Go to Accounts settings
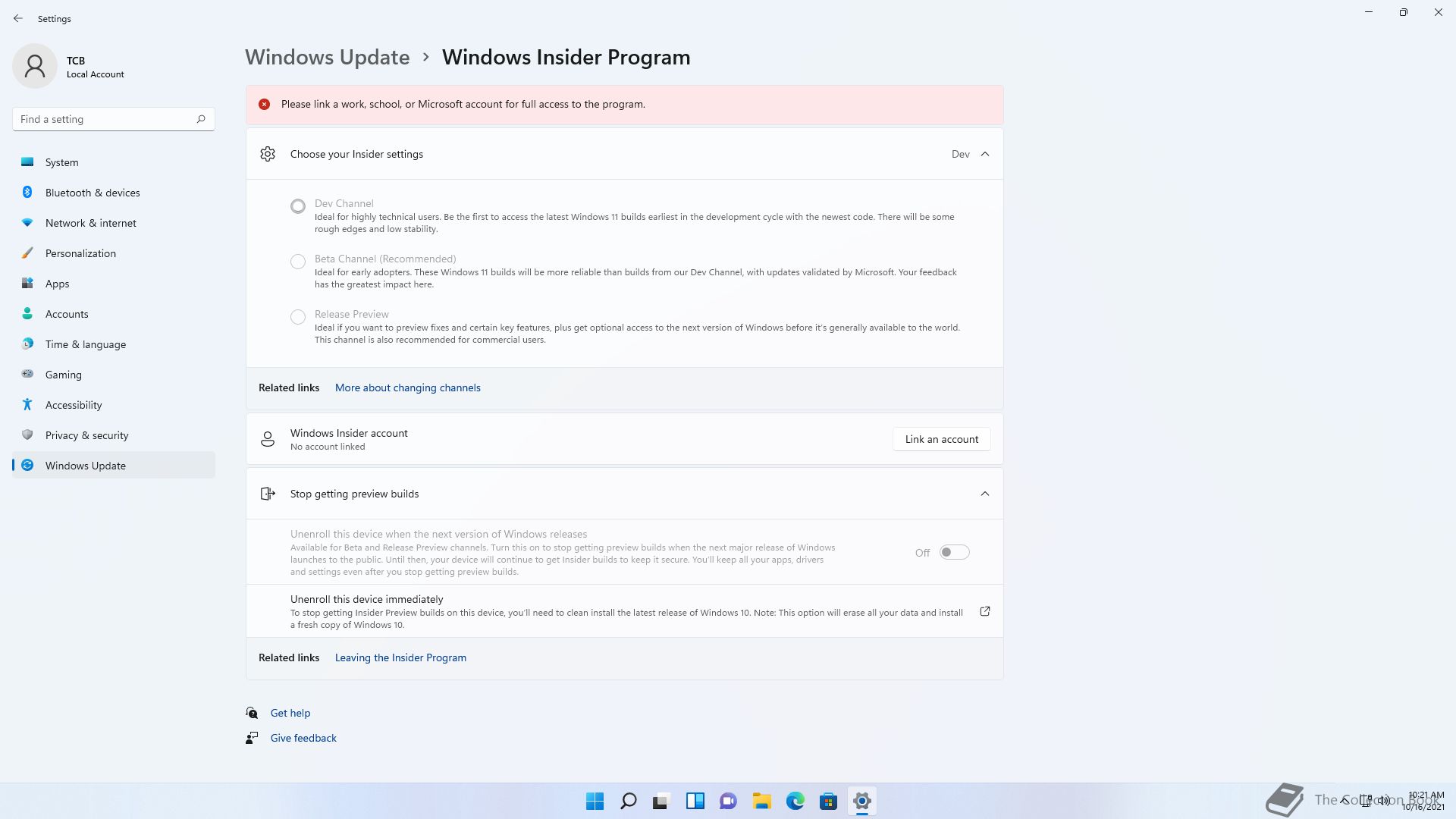Screen dimensions: 1456x819 (x=114, y=313)
